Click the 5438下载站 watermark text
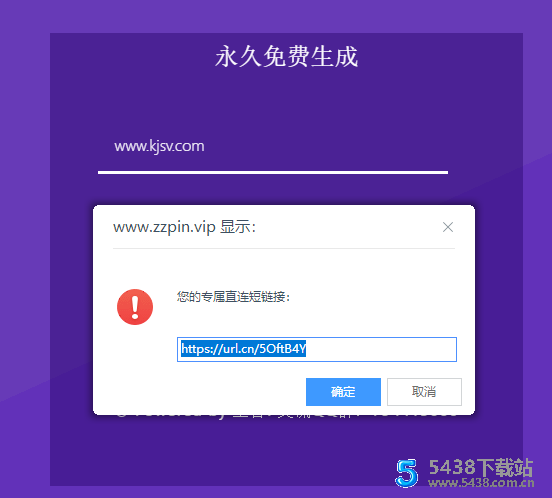 click(x=481, y=467)
